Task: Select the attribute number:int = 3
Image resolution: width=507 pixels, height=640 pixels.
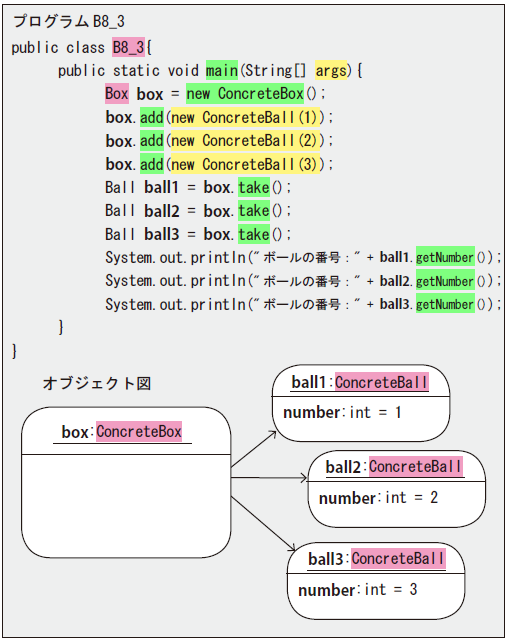Action: [358, 590]
